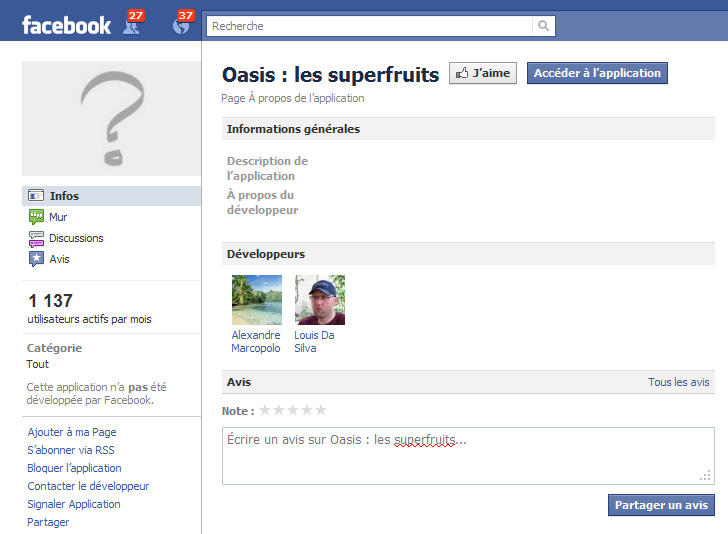Open Louis Da Silva profile link
Screen dimensions: 728x534
[314, 342]
